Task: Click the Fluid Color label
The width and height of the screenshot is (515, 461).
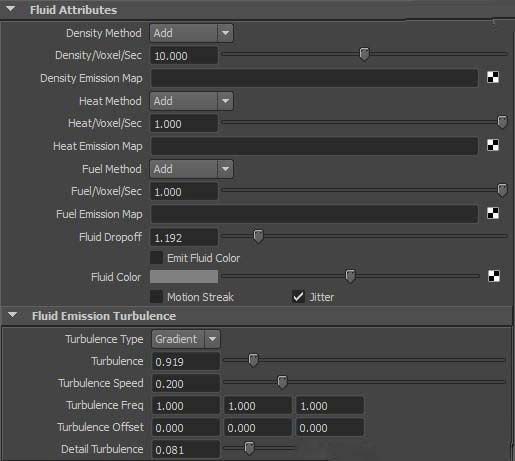Action: [116, 277]
